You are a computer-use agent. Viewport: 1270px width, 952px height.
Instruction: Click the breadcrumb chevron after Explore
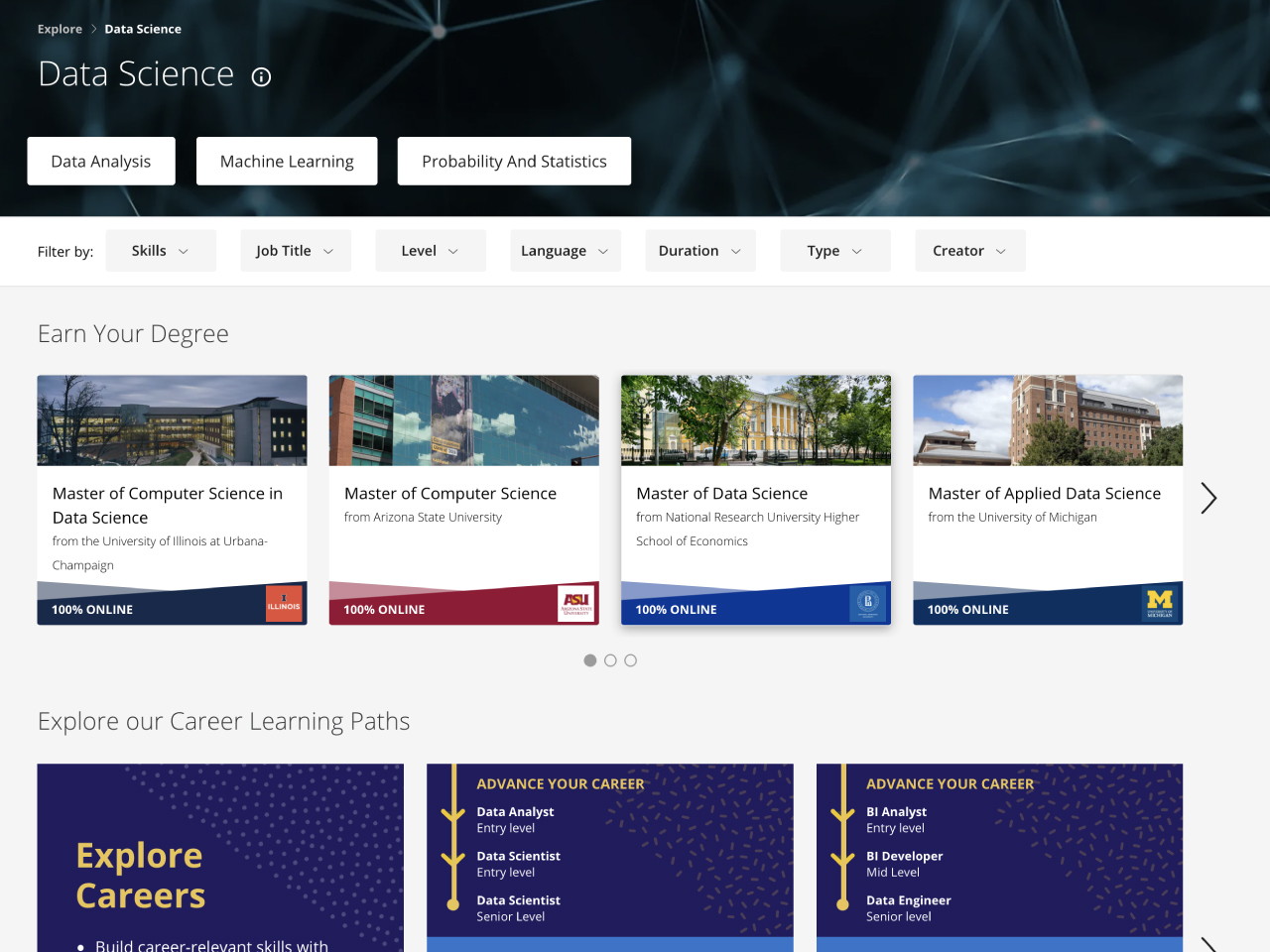coord(94,29)
